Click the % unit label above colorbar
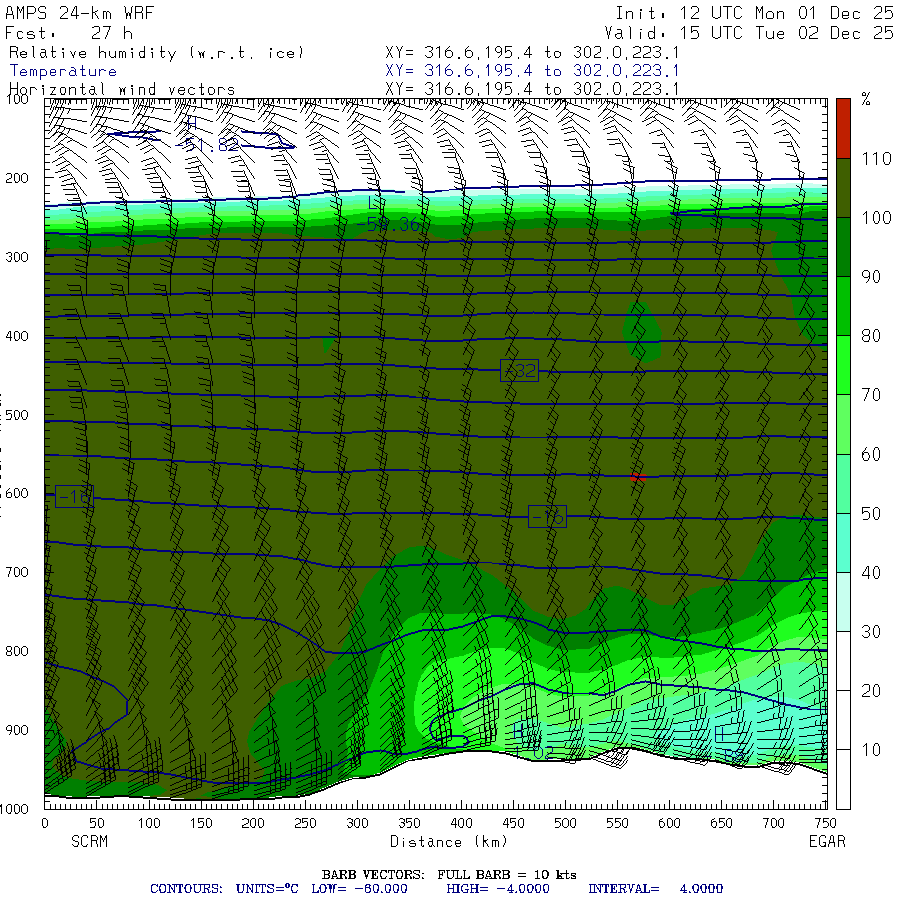Viewport: 900px width, 900px height. click(866, 99)
